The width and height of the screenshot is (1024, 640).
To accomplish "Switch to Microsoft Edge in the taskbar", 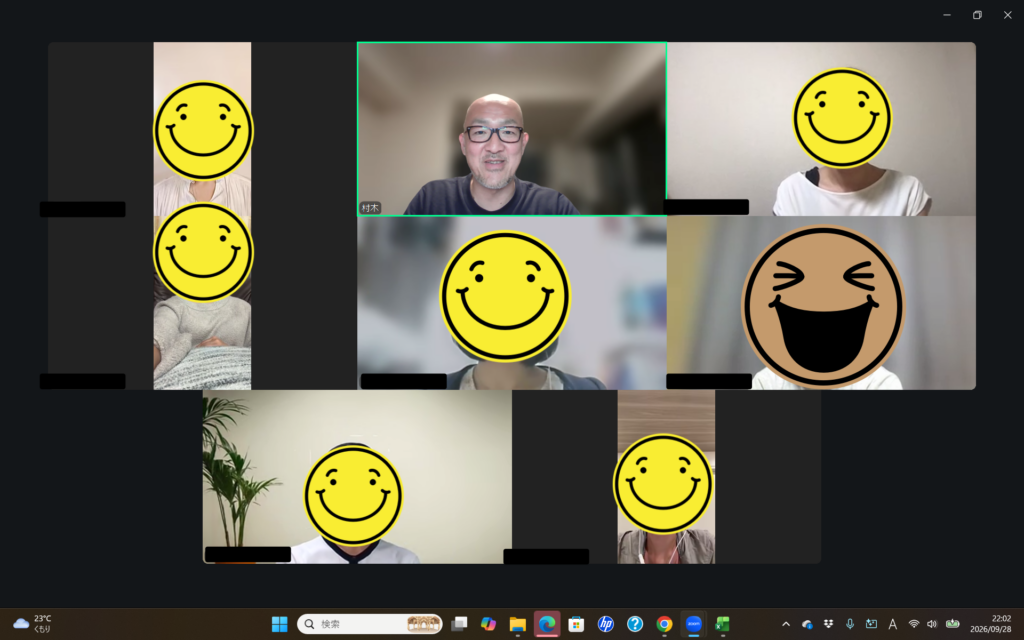I will 547,624.
